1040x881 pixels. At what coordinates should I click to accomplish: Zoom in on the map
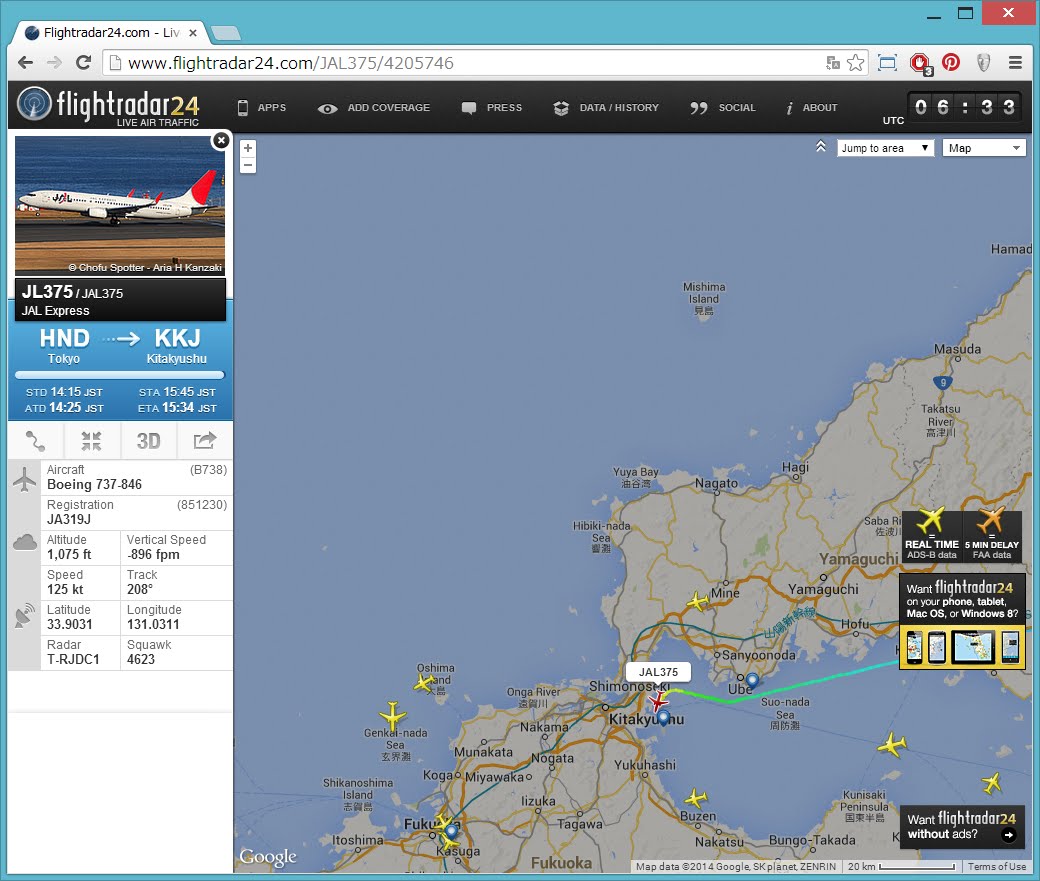click(248, 148)
